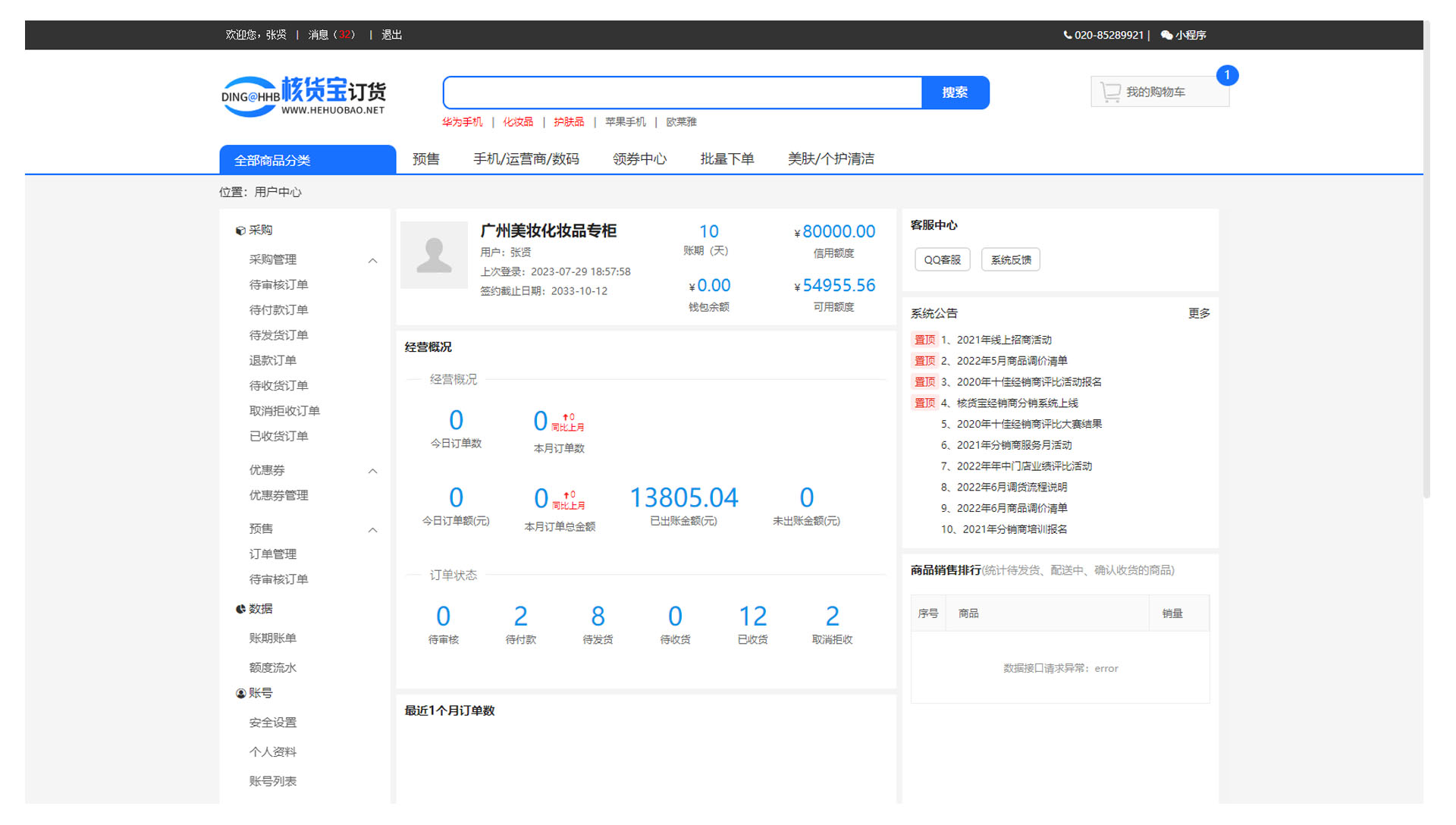Image resolution: width=1456 pixels, height=825 pixels.
Task: Click the 账号 sidebar section icon
Action: 240,693
